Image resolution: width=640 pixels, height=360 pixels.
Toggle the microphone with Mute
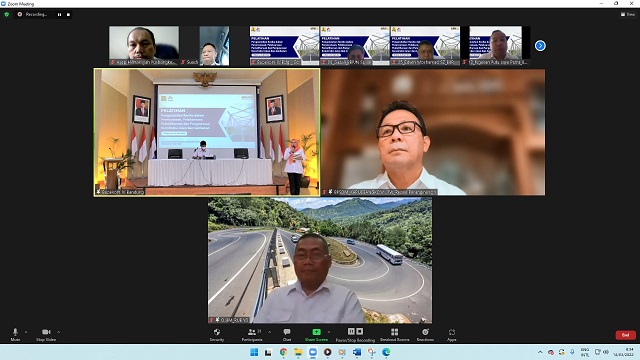tap(15, 335)
